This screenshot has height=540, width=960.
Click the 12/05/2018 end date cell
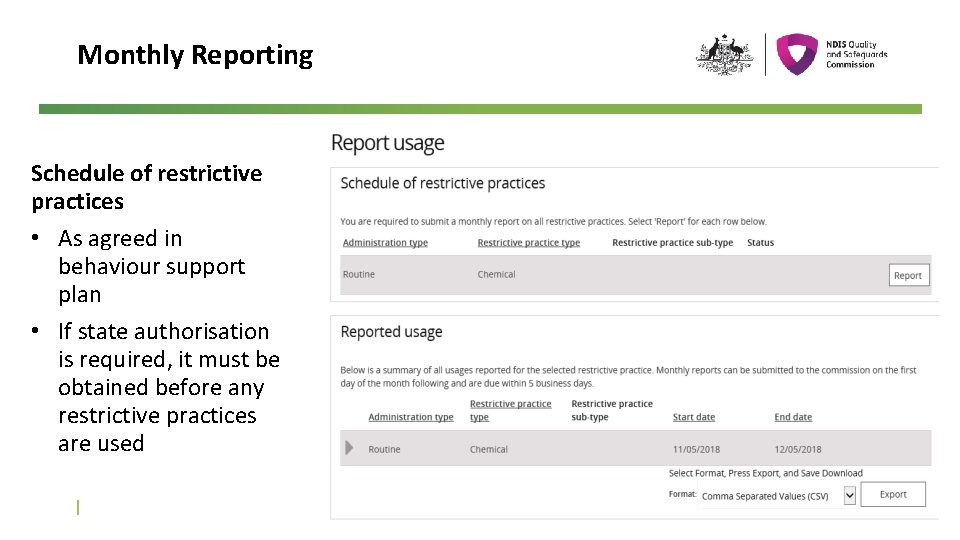tap(798, 449)
